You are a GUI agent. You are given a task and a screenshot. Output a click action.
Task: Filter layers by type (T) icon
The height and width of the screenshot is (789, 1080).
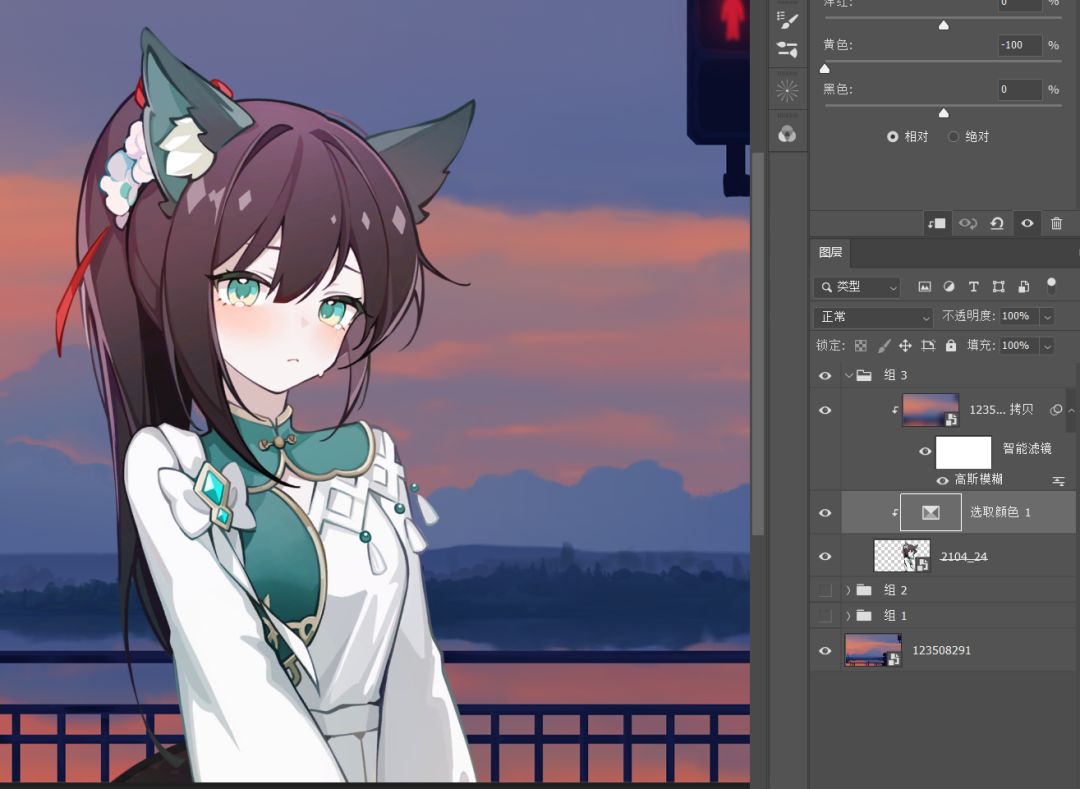[x=973, y=286]
